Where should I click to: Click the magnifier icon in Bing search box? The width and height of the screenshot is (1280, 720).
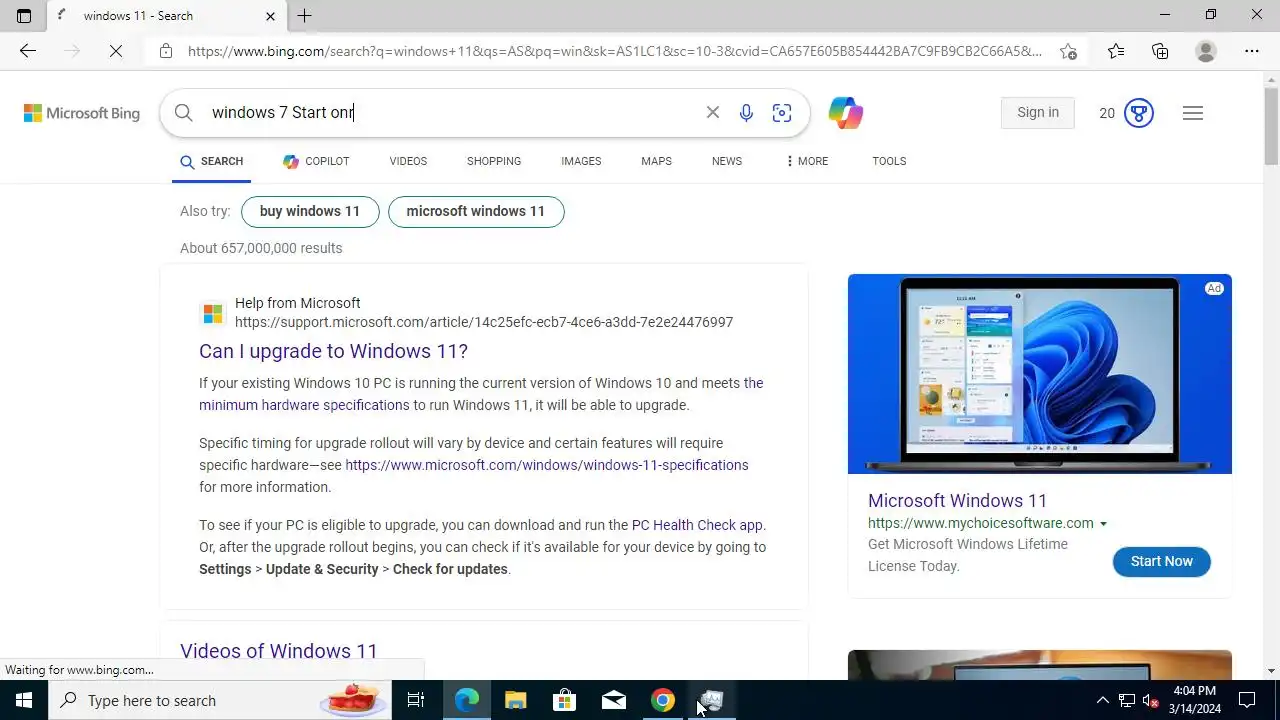point(183,113)
